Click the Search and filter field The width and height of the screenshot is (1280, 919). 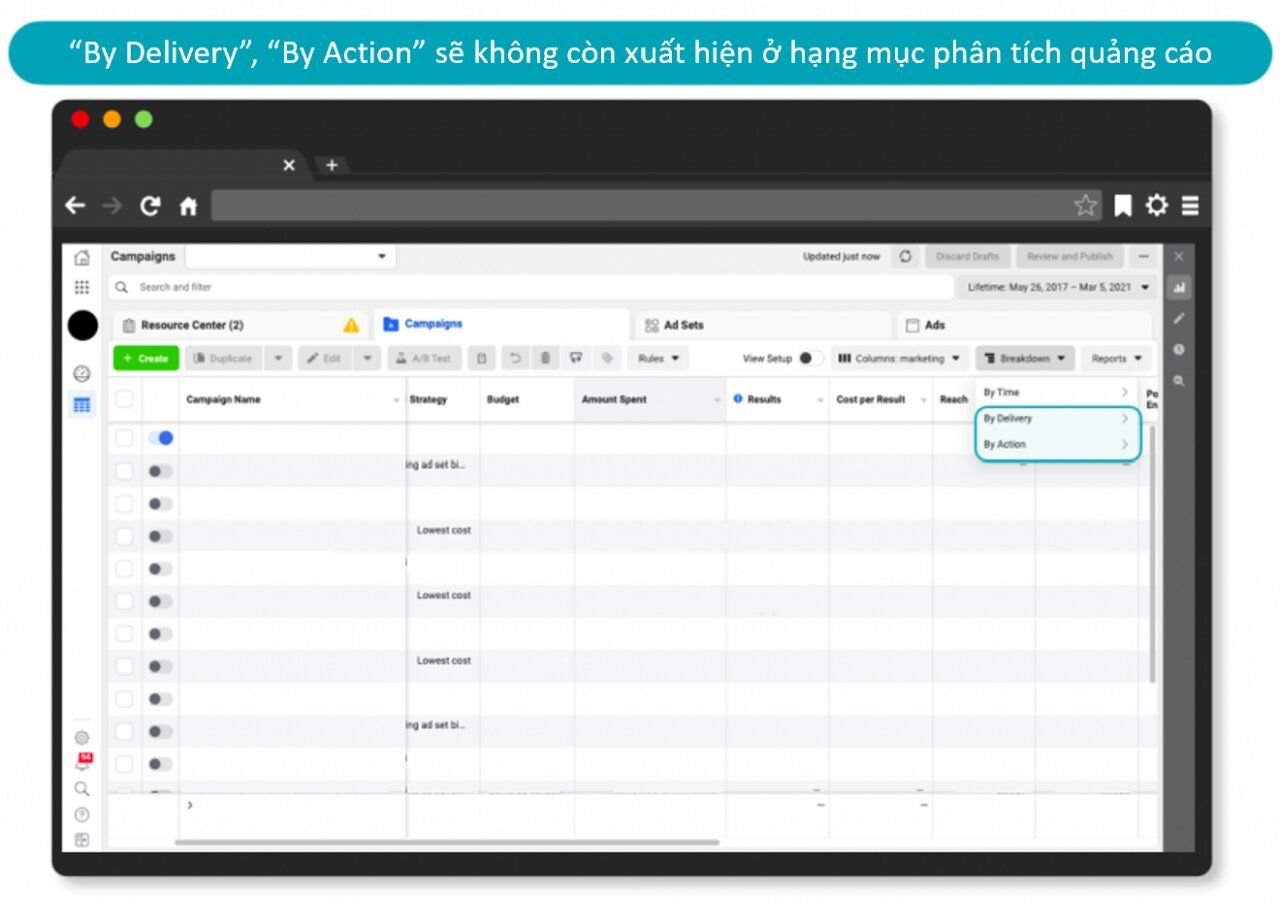531,288
